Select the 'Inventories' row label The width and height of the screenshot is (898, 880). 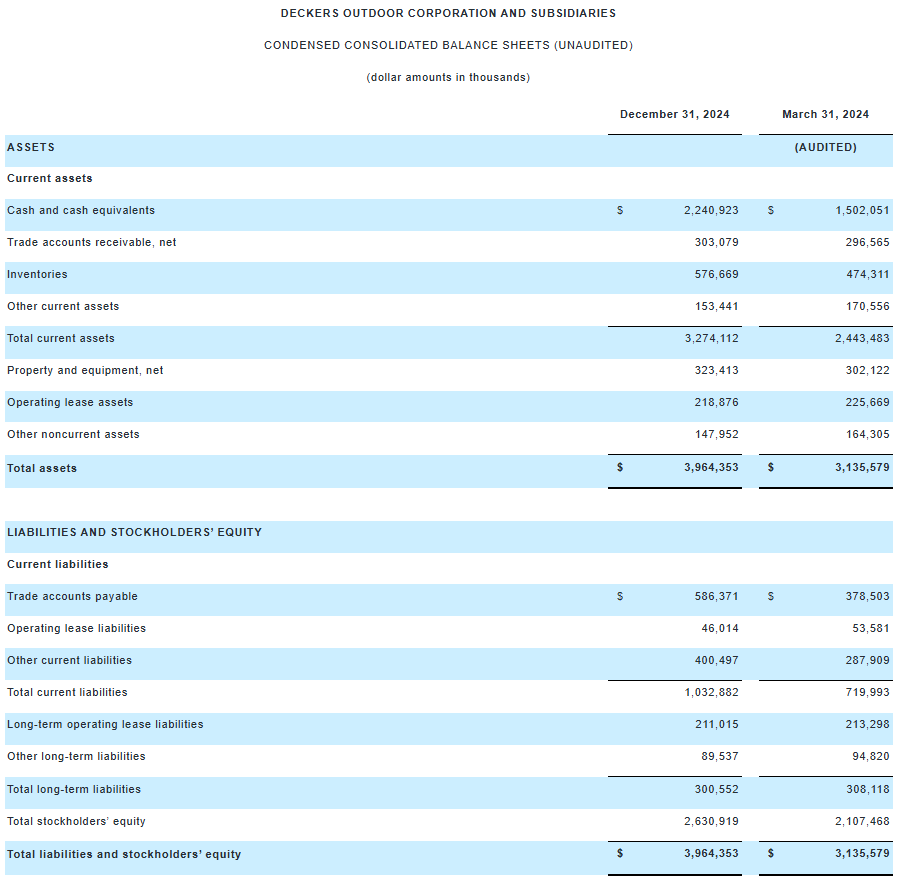[x=37, y=274]
